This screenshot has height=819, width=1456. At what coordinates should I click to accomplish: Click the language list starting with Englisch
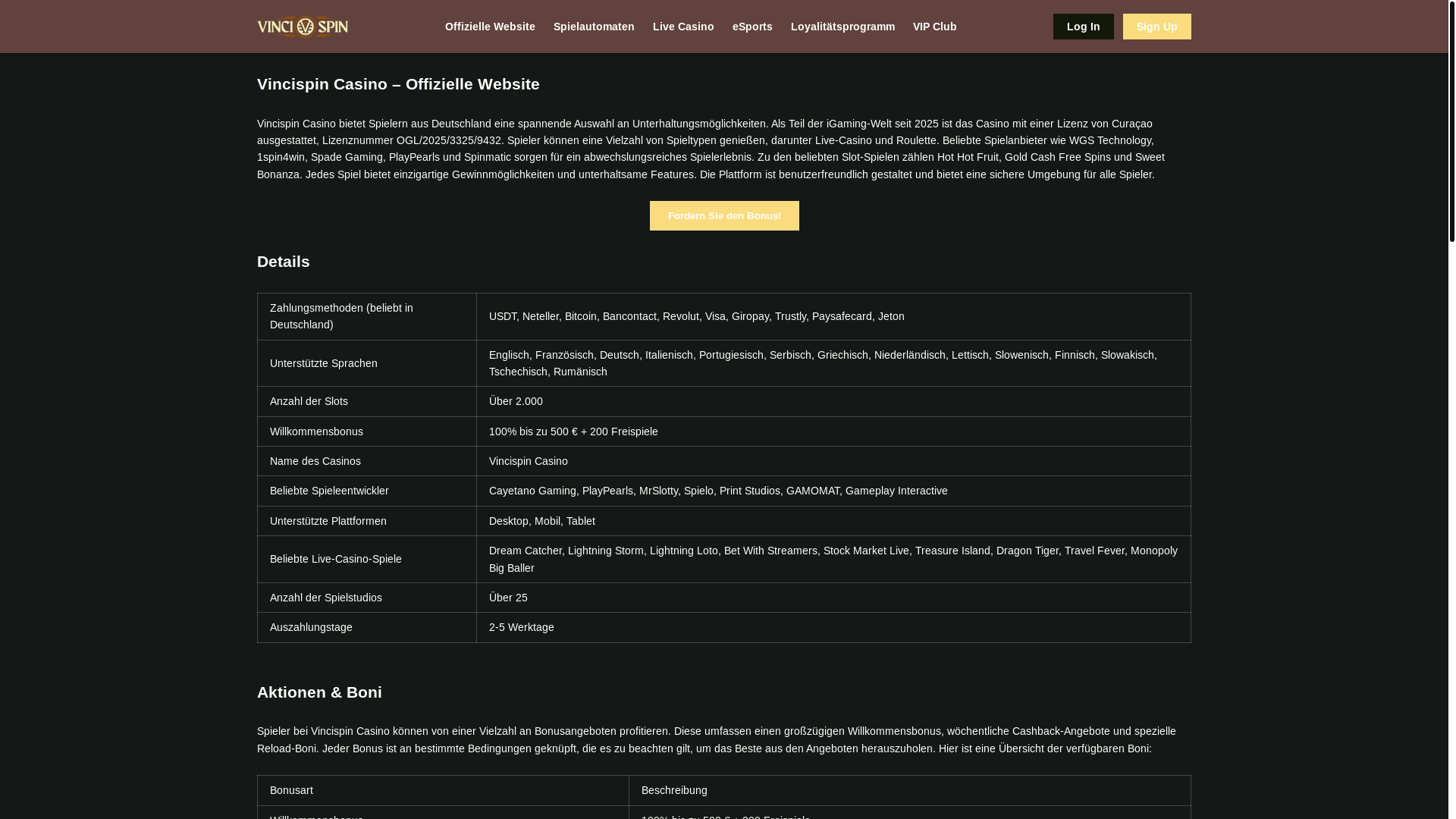pyautogui.click(x=833, y=363)
